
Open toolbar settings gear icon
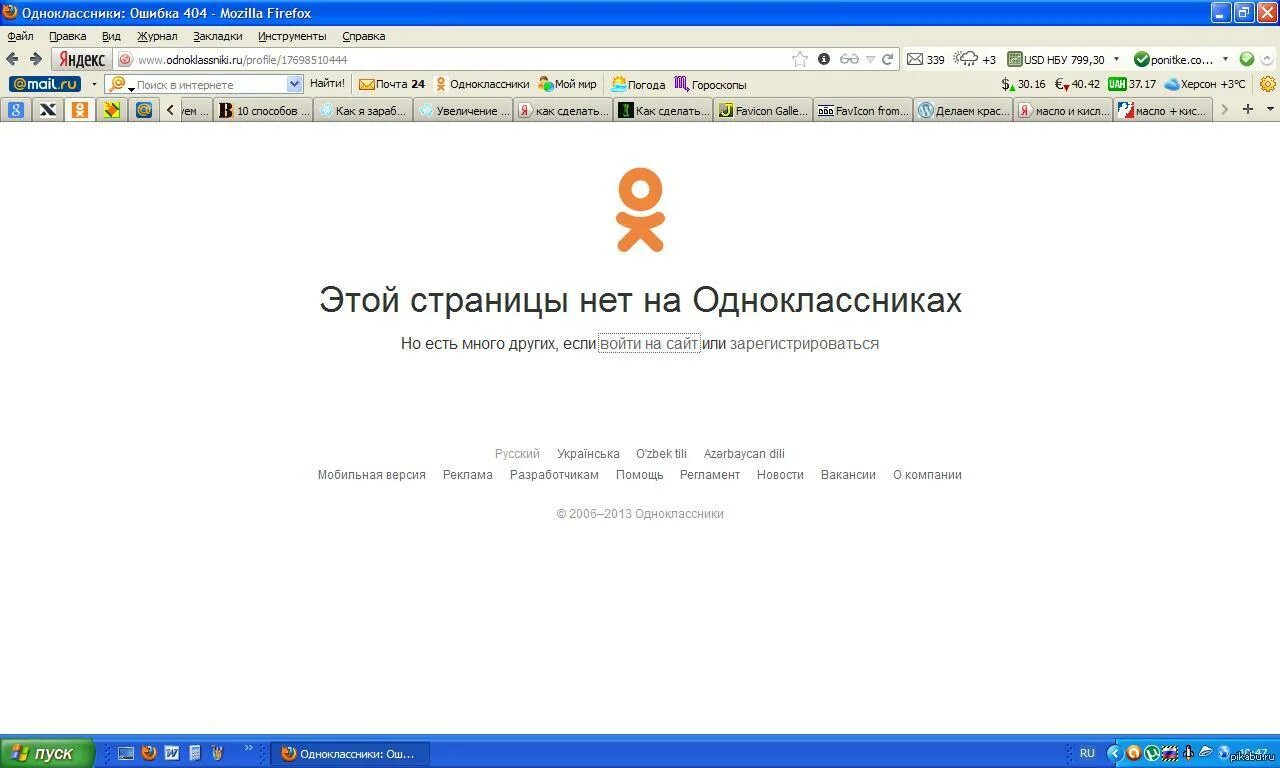1268,84
